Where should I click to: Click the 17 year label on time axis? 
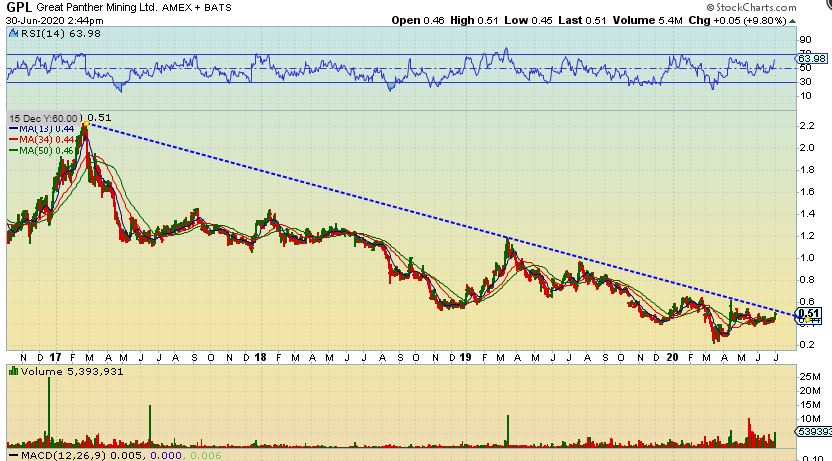pos(55,358)
